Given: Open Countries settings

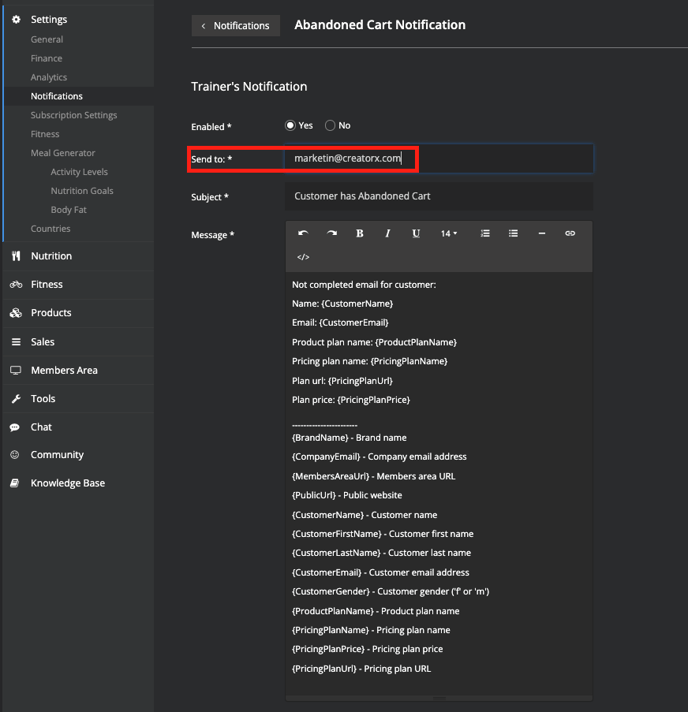Looking at the screenshot, I should point(50,229).
